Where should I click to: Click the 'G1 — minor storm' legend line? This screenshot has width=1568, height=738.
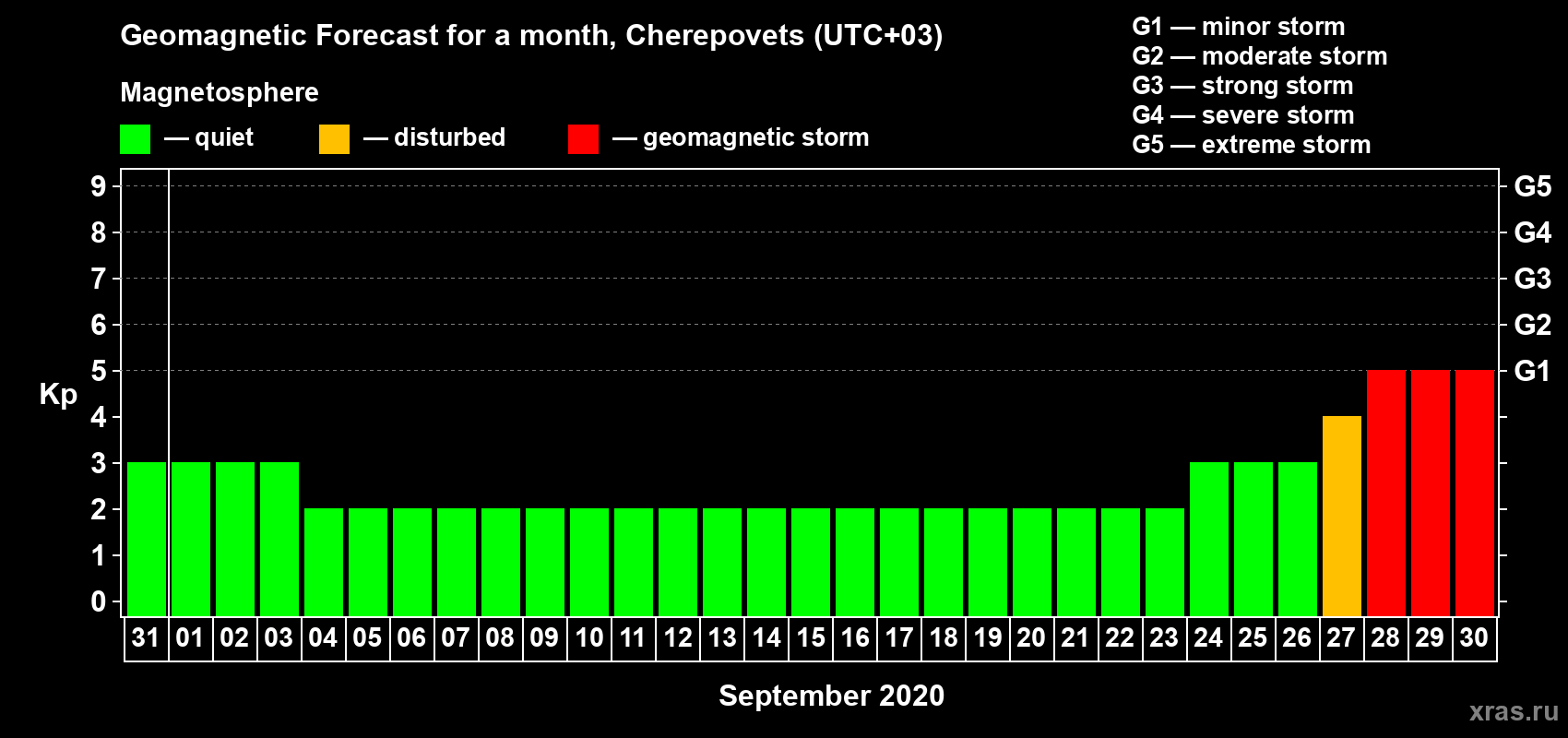tap(1238, 27)
